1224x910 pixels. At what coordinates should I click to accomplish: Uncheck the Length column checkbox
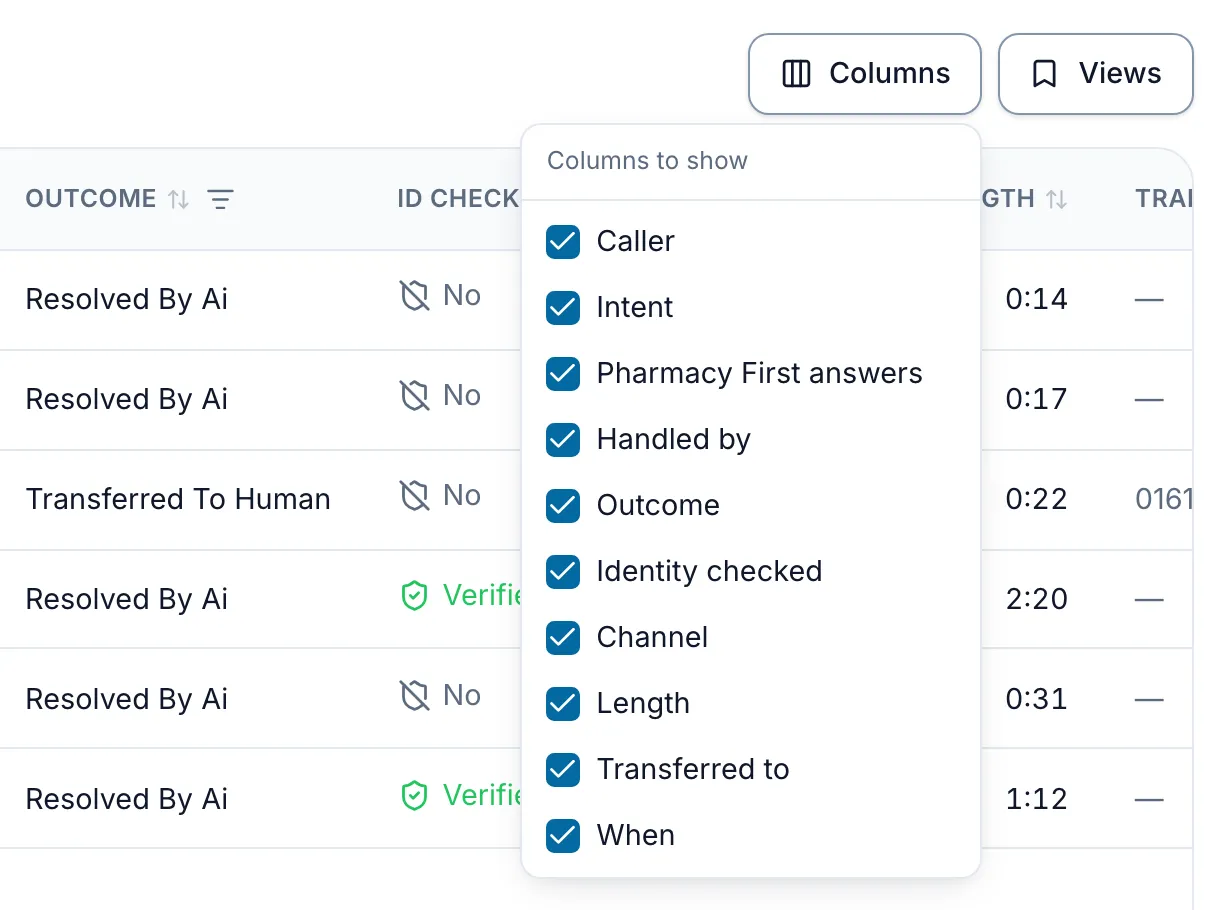tap(563, 703)
